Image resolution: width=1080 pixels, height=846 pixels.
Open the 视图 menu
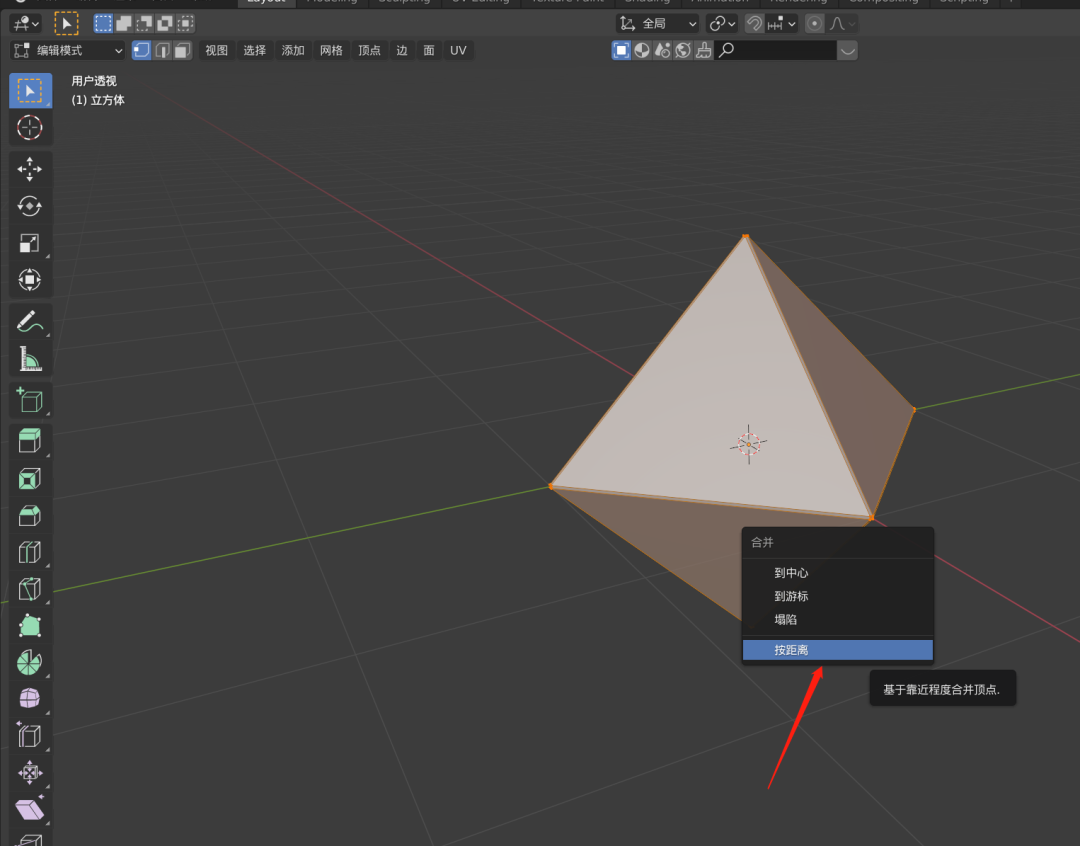click(x=216, y=50)
